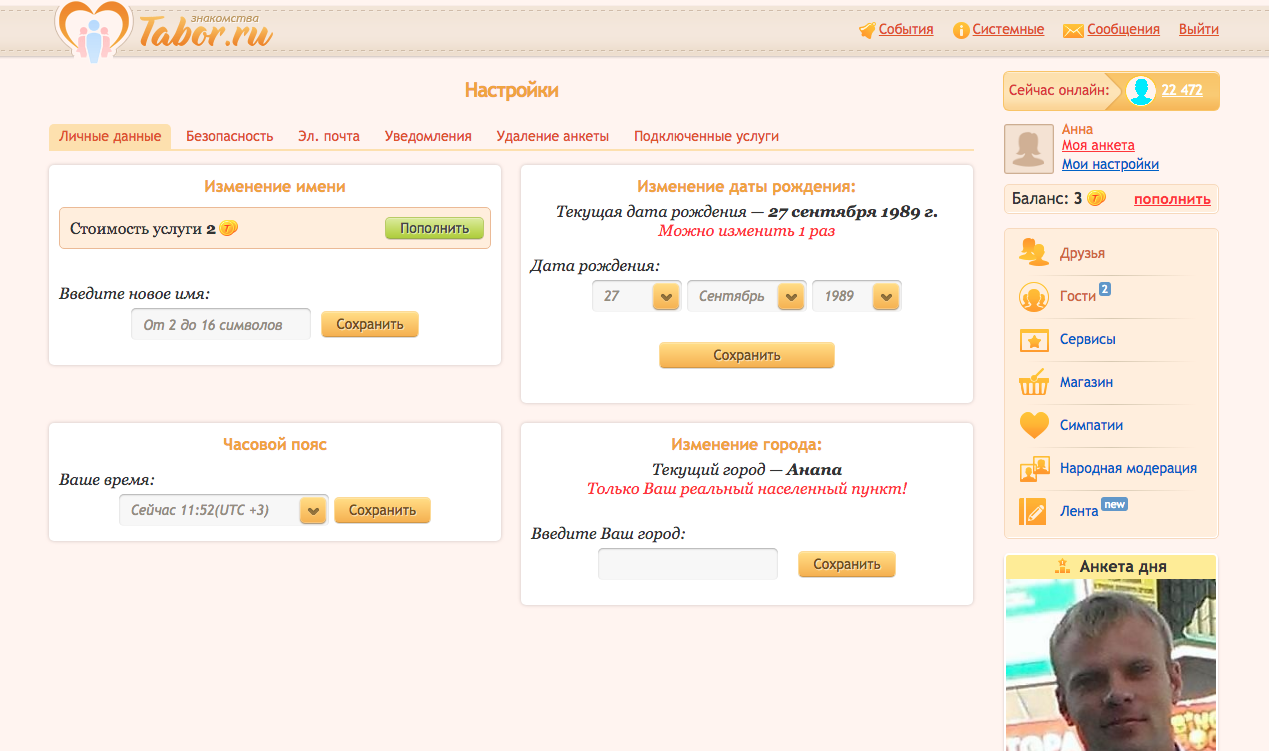Click the Гости badge showing 2
This screenshot has width=1269, height=751.
[1105, 290]
